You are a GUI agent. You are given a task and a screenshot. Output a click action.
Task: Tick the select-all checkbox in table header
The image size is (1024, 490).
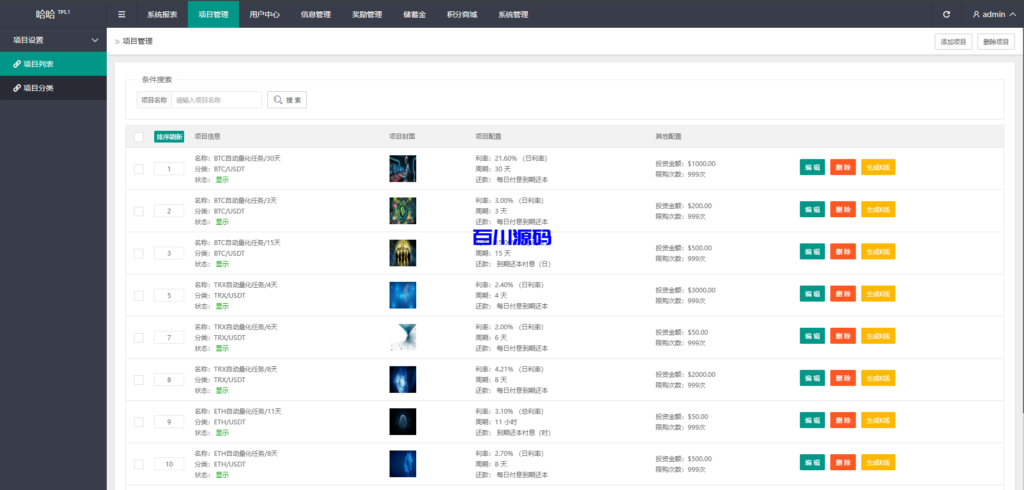click(x=139, y=137)
